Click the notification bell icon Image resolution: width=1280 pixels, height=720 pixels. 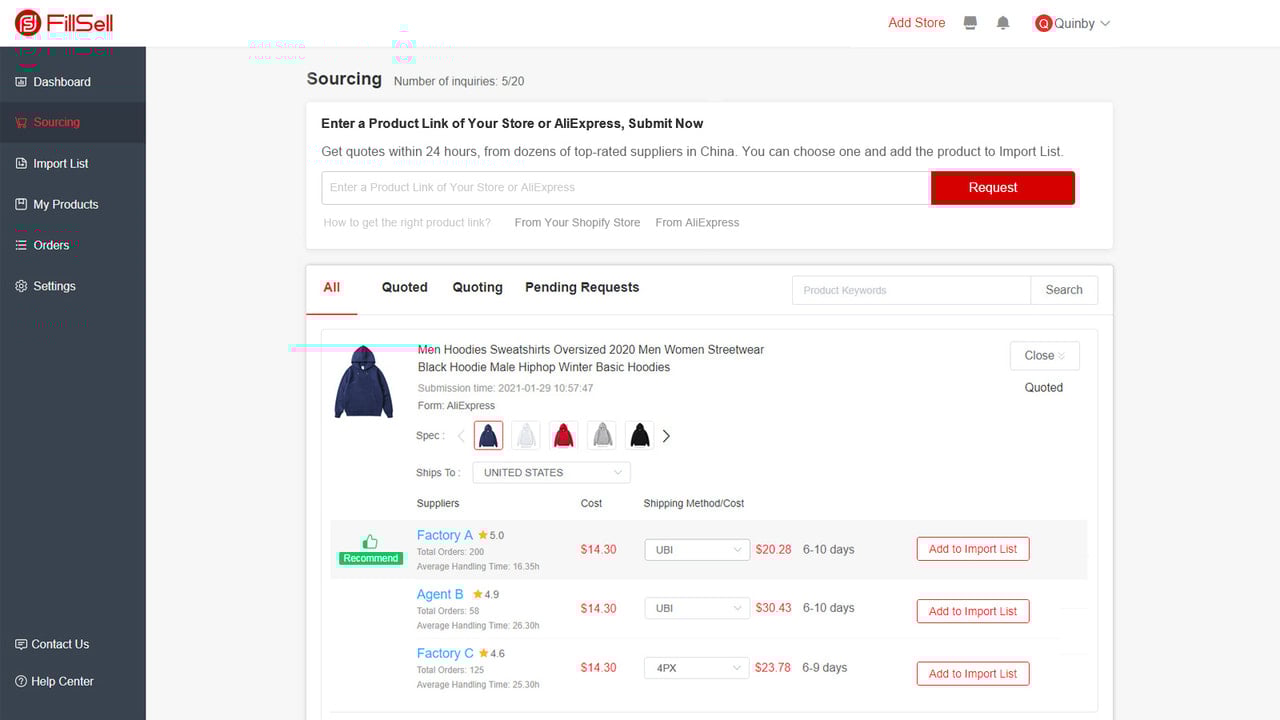tap(1003, 23)
